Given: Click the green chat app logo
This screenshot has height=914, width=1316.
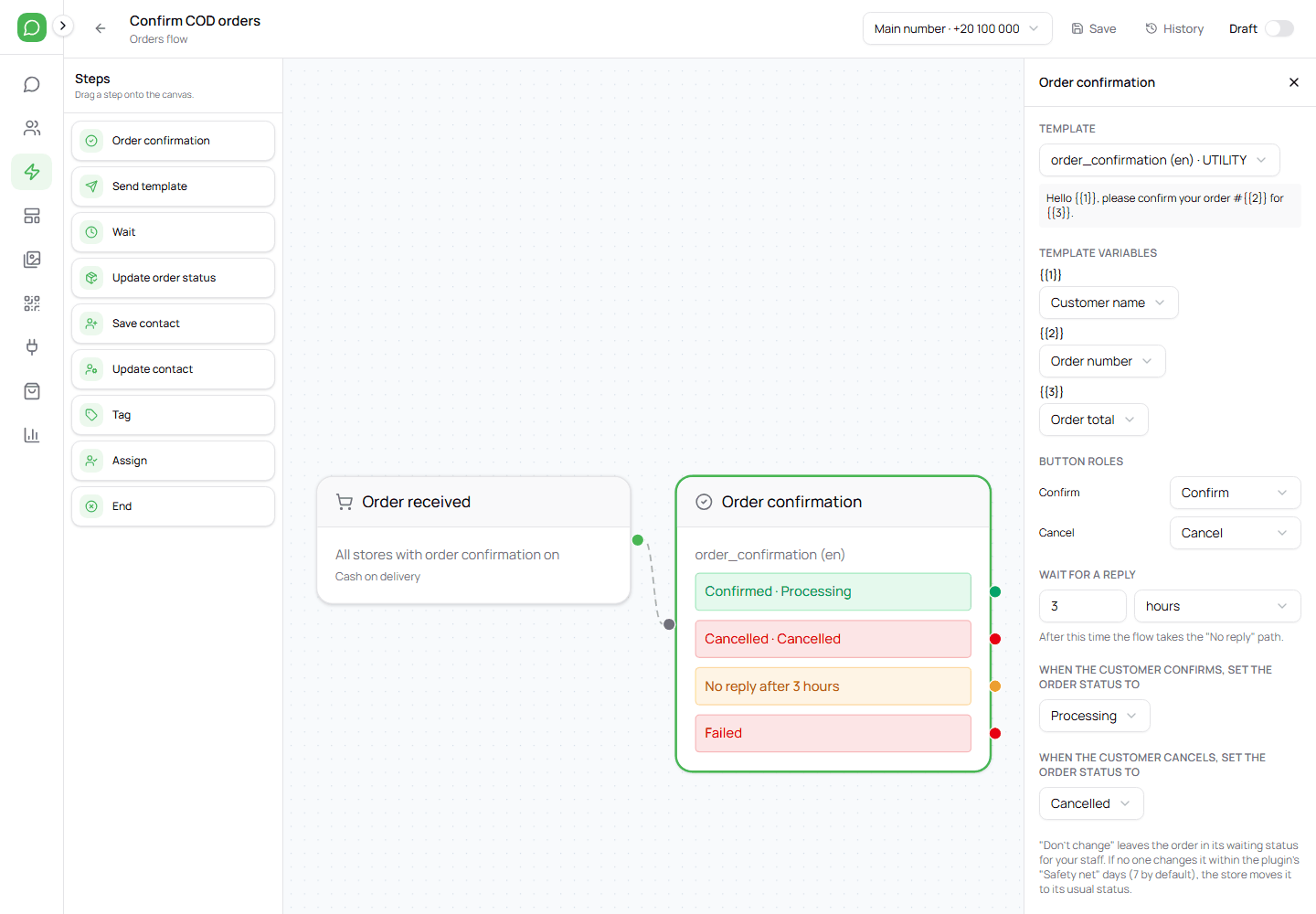Looking at the screenshot, I should tap(32, 27).
